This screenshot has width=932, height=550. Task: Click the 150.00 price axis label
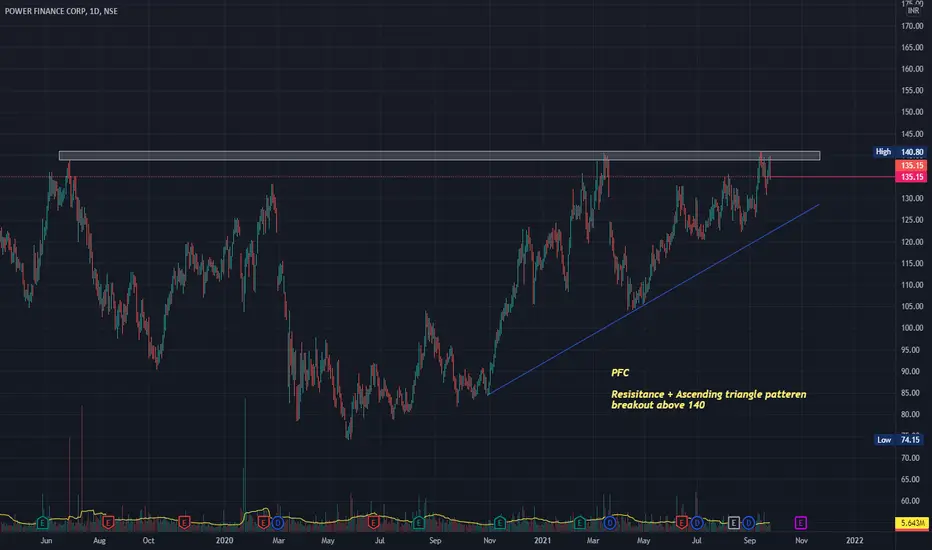pos(912,112)
